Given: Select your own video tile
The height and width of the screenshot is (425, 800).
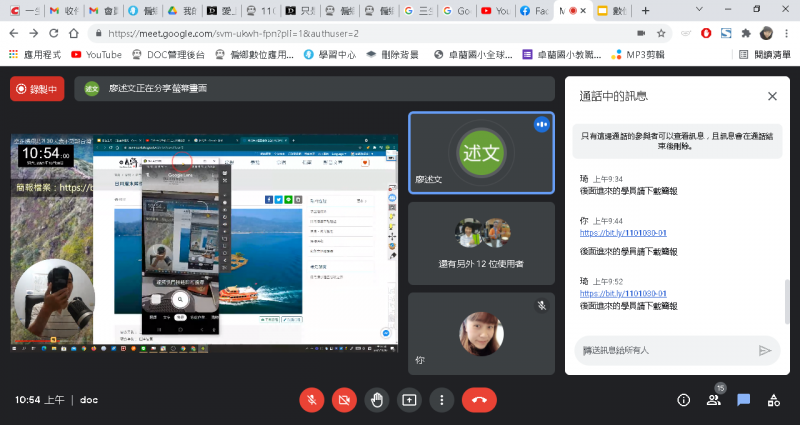Looking at the screenshot, I should point(481,334).
